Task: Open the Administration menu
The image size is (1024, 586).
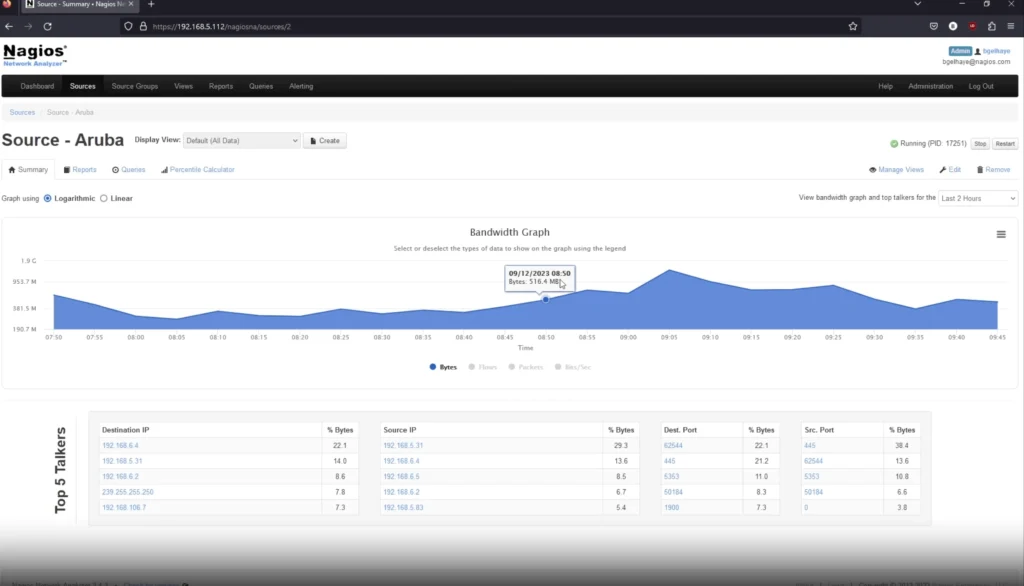Action: click(931, 86)
